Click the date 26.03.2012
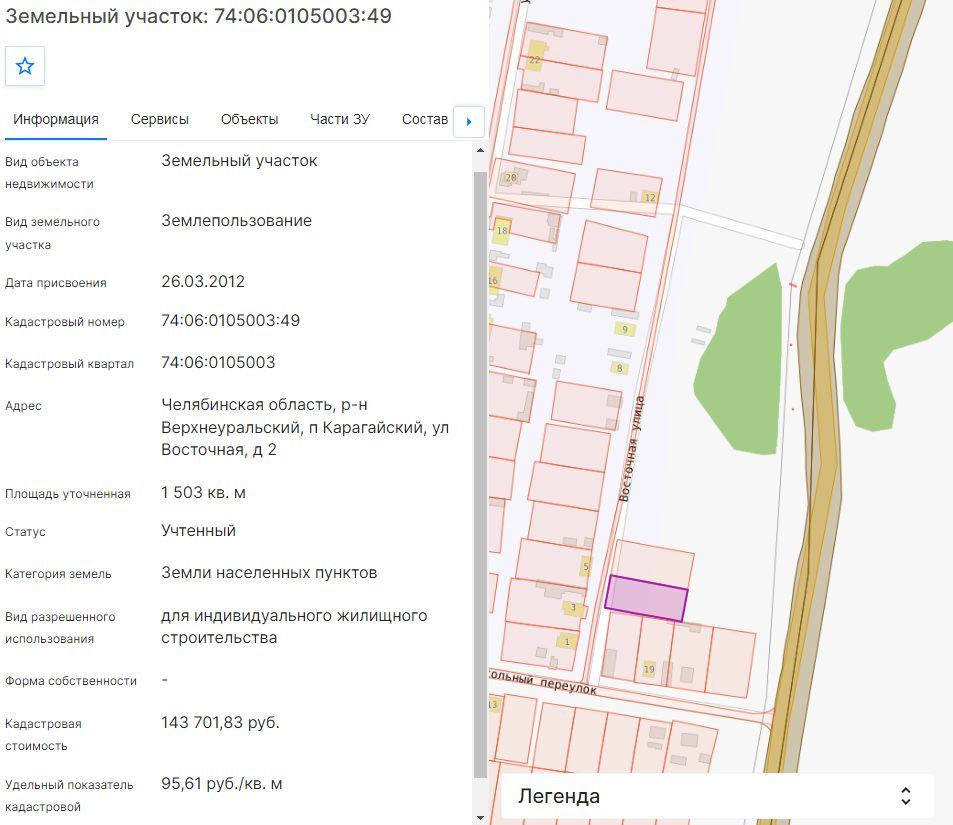This screenshot has width=953, height=825. [203, 281]
